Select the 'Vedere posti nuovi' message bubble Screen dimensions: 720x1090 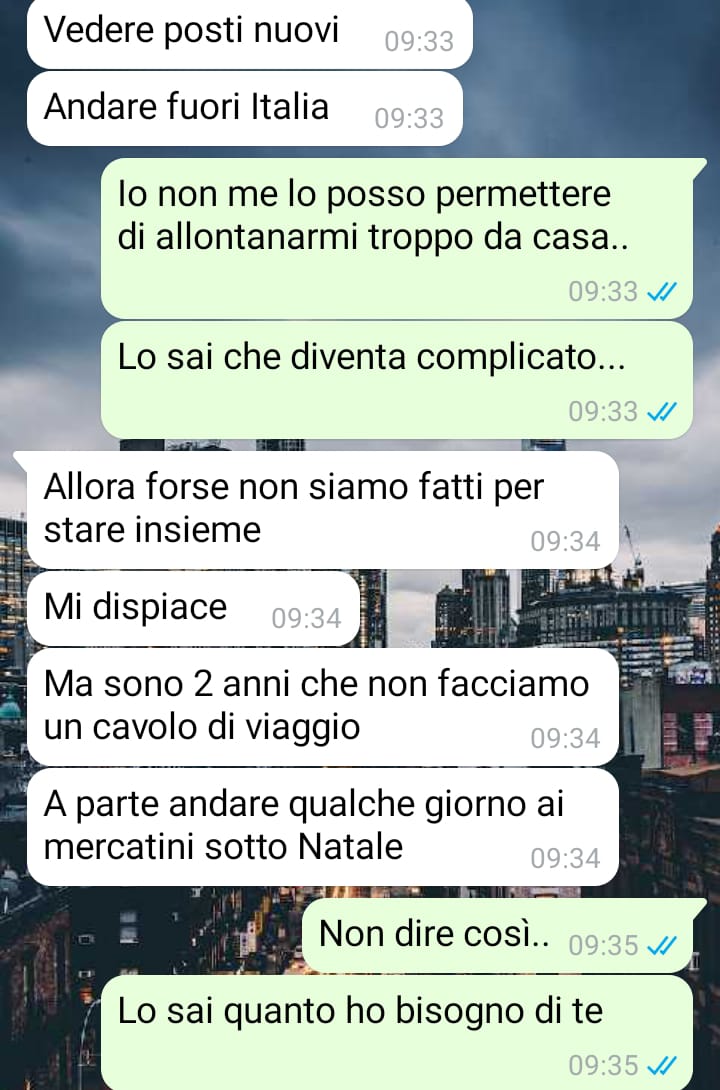pos(249,32)
